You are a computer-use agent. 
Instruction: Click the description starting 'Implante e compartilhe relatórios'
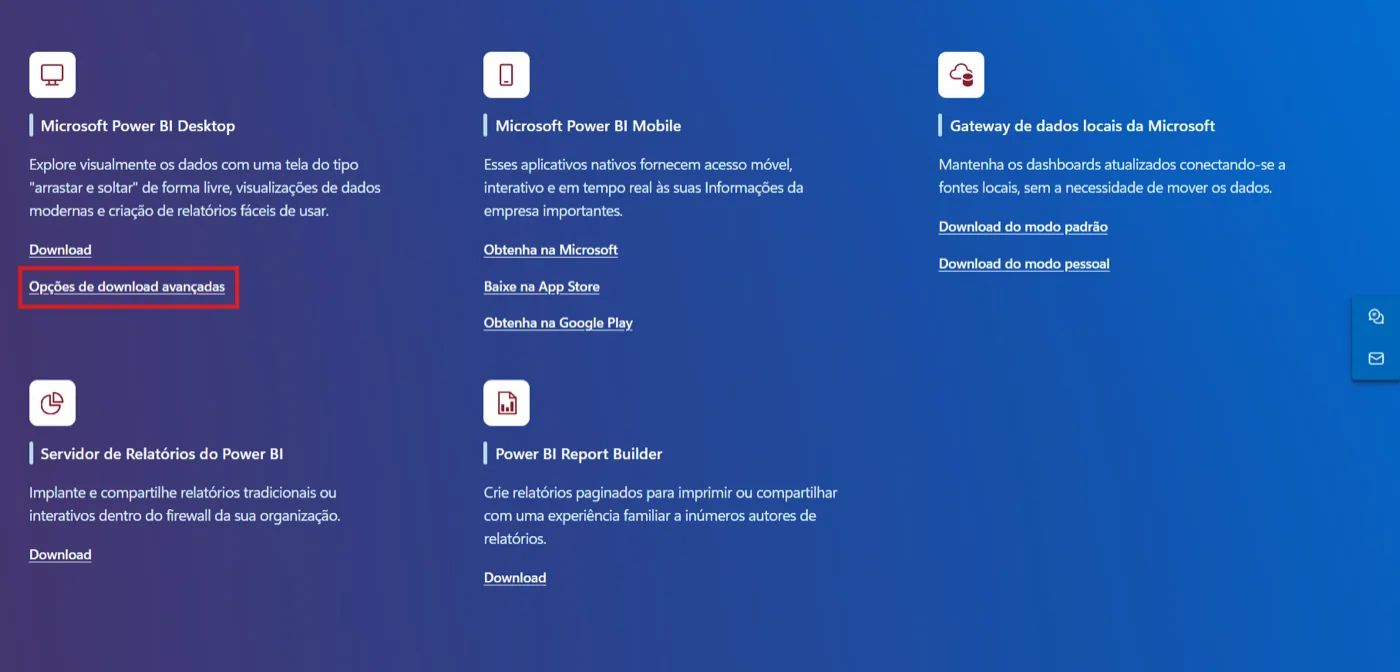(x=185, y=504)
